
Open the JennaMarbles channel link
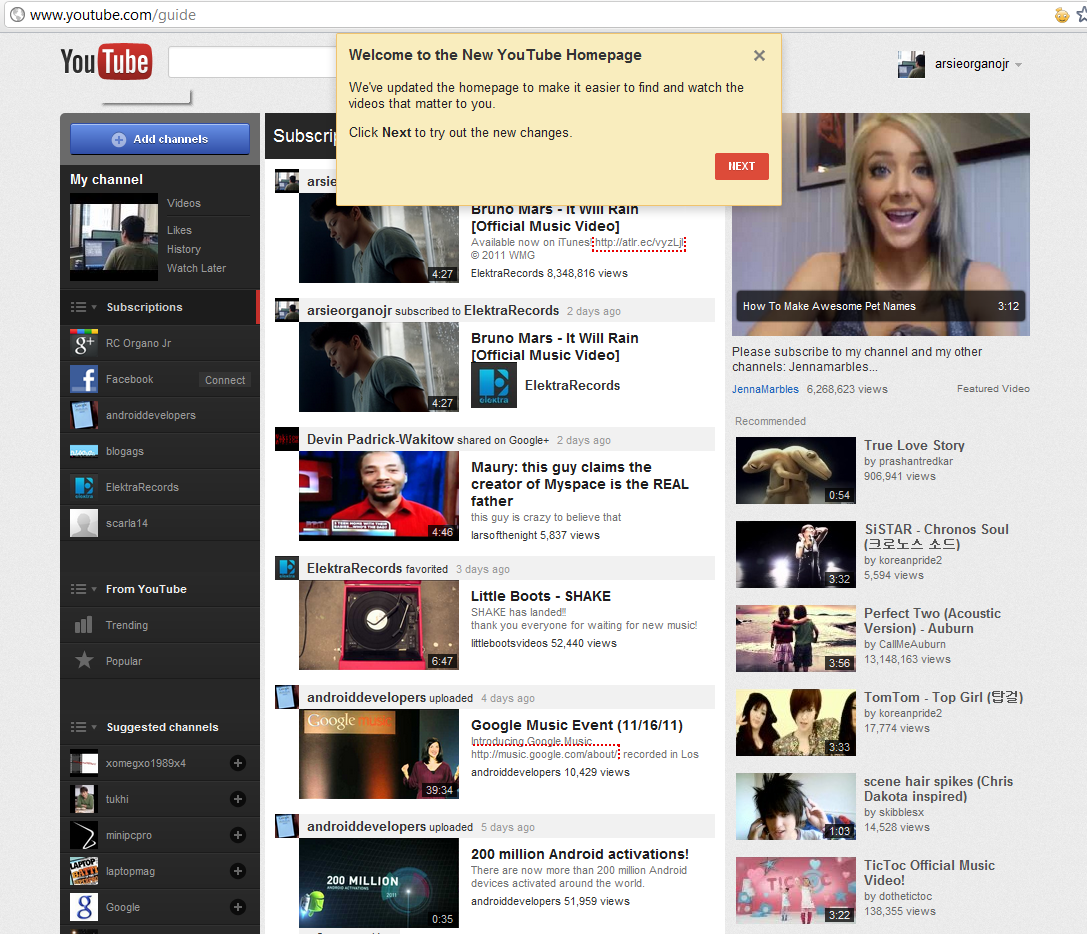(765, 389)
